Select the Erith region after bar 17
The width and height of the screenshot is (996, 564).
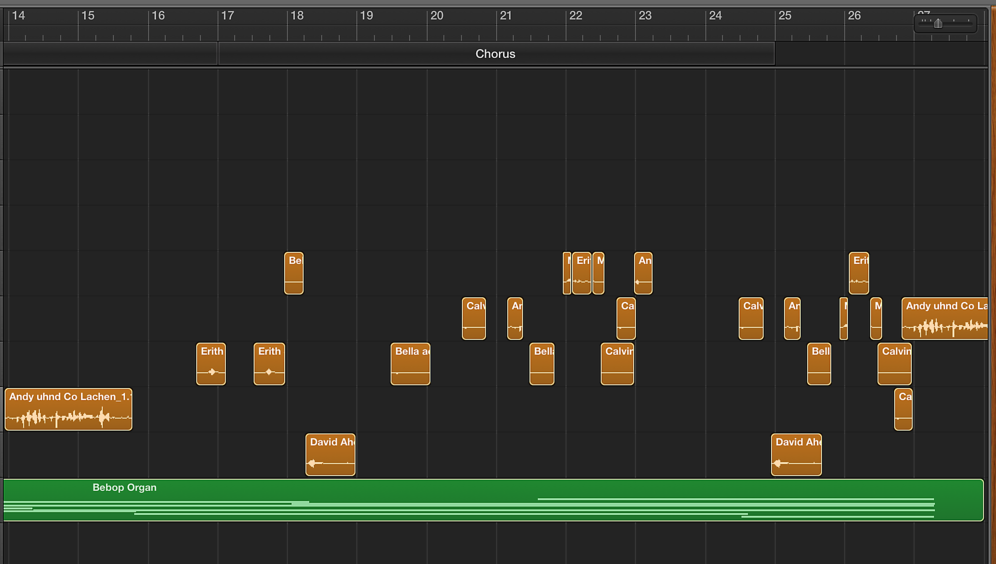tap(269, 364)
